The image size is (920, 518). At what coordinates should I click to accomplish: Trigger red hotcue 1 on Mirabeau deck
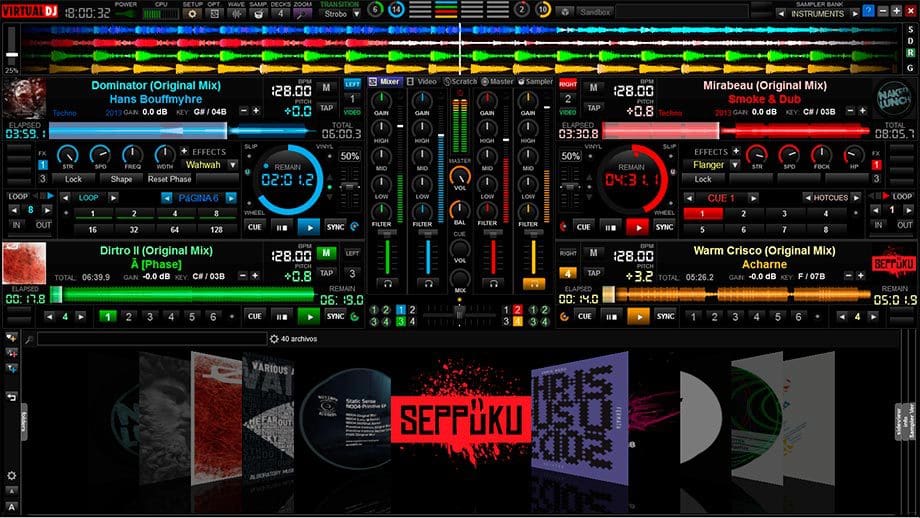point(702,214)
